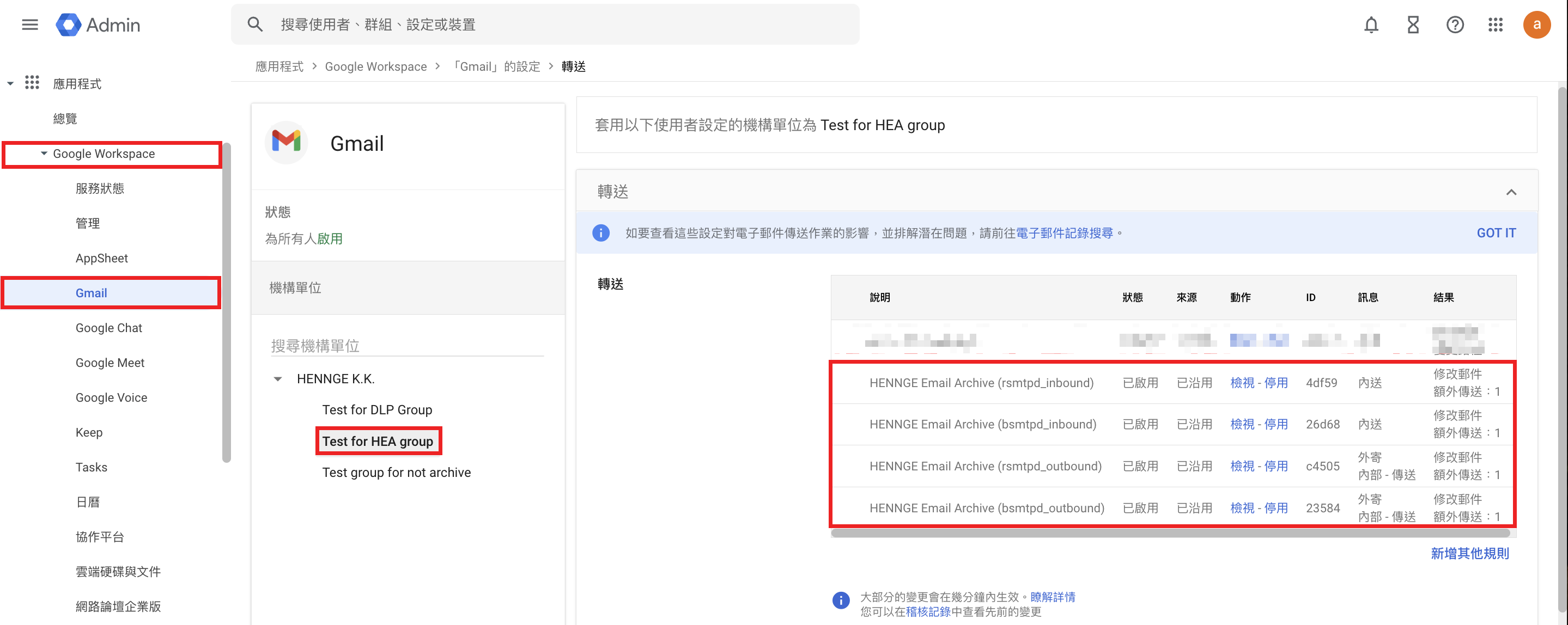Click the 狀態 column header

(1132, 298)
